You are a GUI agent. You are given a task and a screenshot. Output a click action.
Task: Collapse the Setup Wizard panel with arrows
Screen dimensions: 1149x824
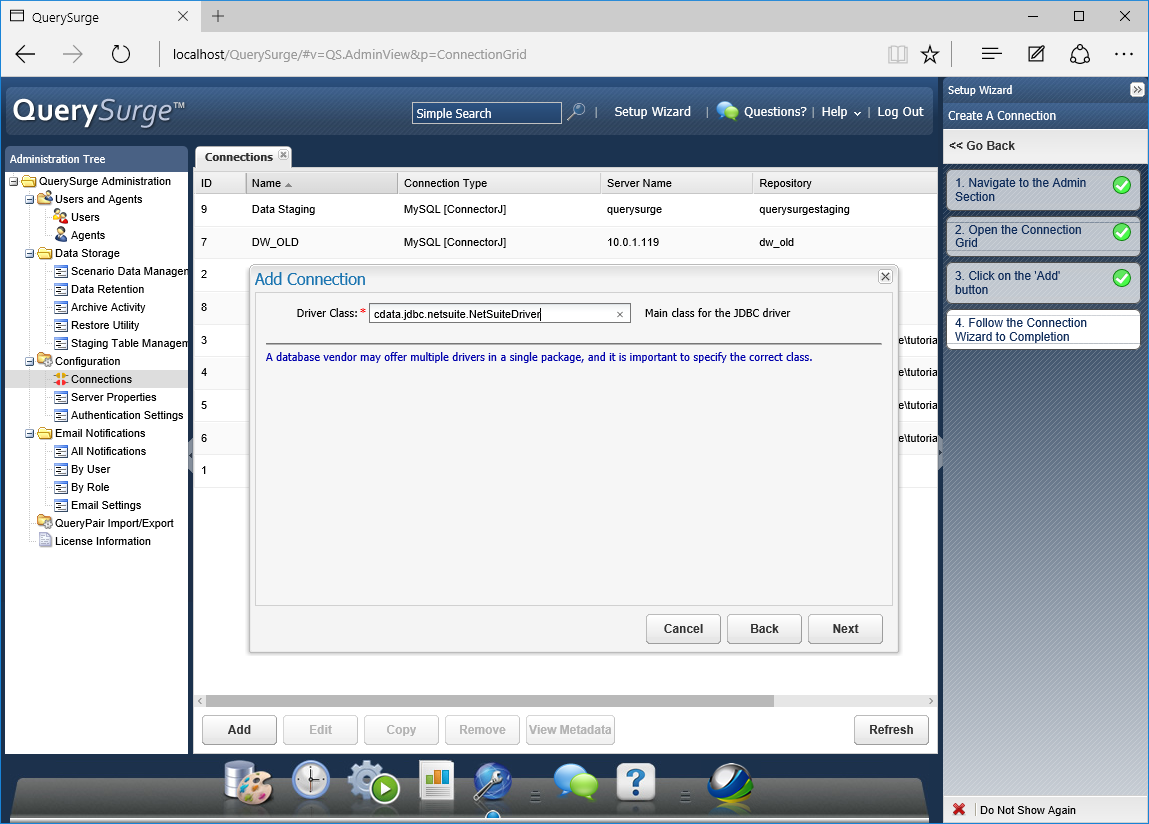pyautogui.click(x=1137, y=90)
